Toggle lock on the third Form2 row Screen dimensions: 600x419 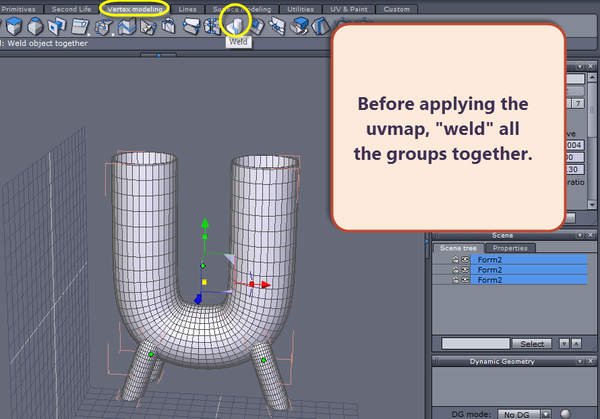[x=455, y=280]
